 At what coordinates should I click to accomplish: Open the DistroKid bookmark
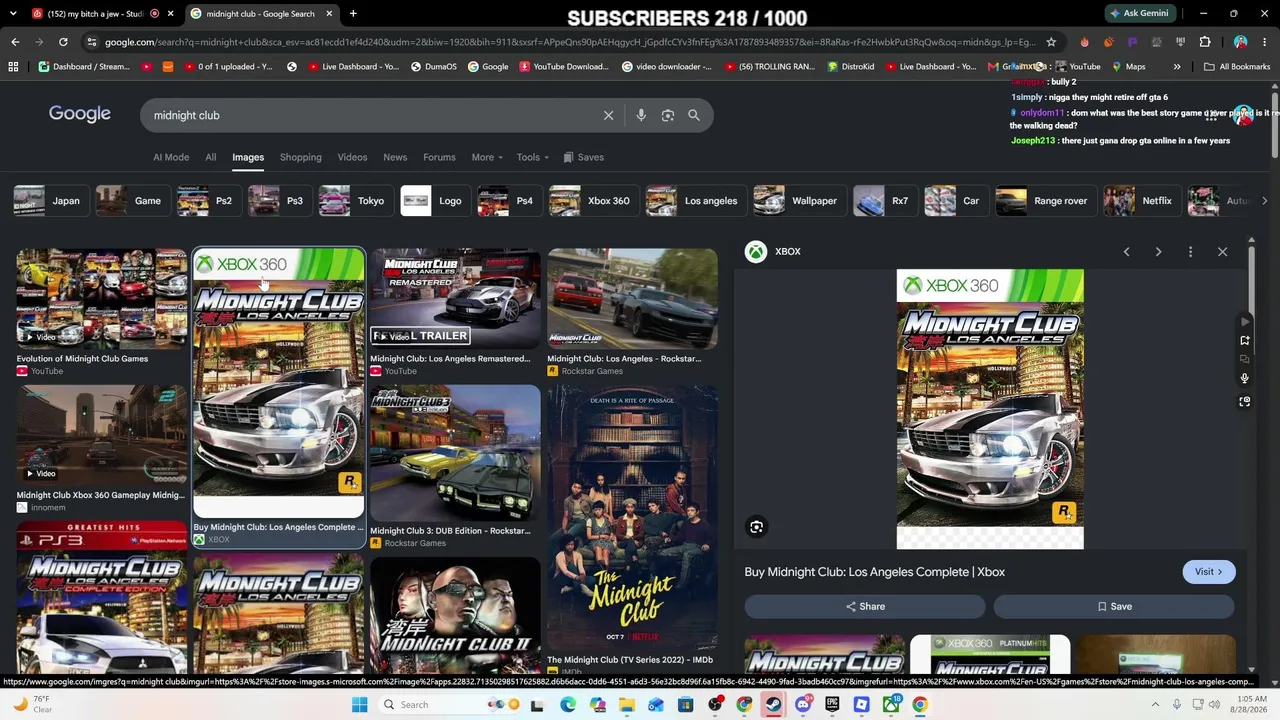pos(850,67)
